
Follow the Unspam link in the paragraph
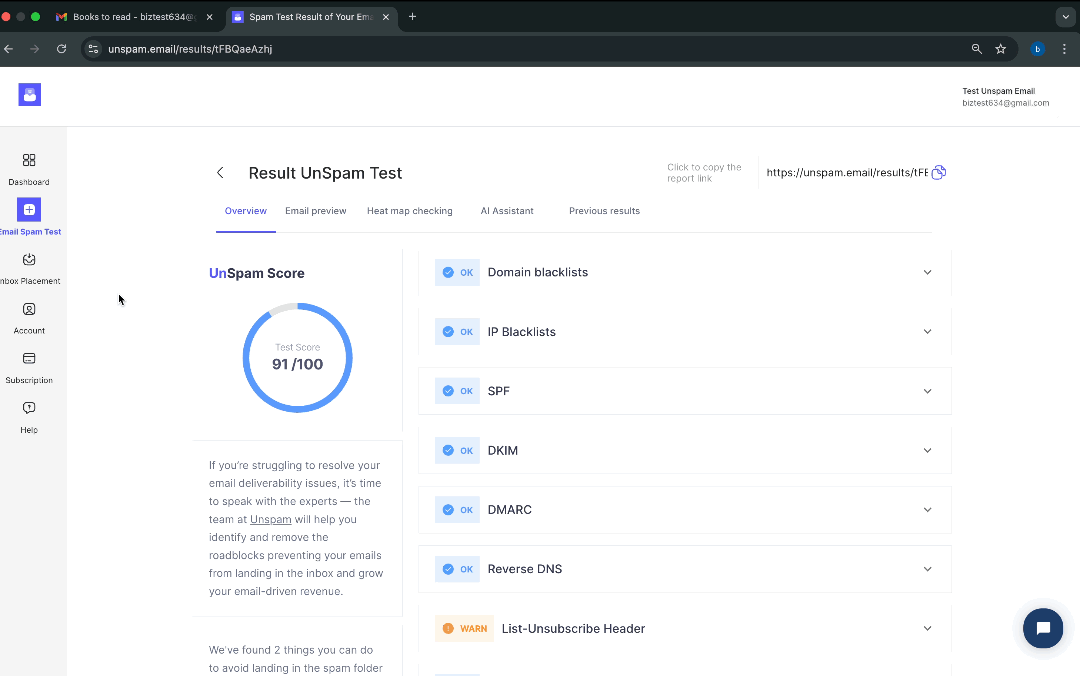tap(271, 520)
